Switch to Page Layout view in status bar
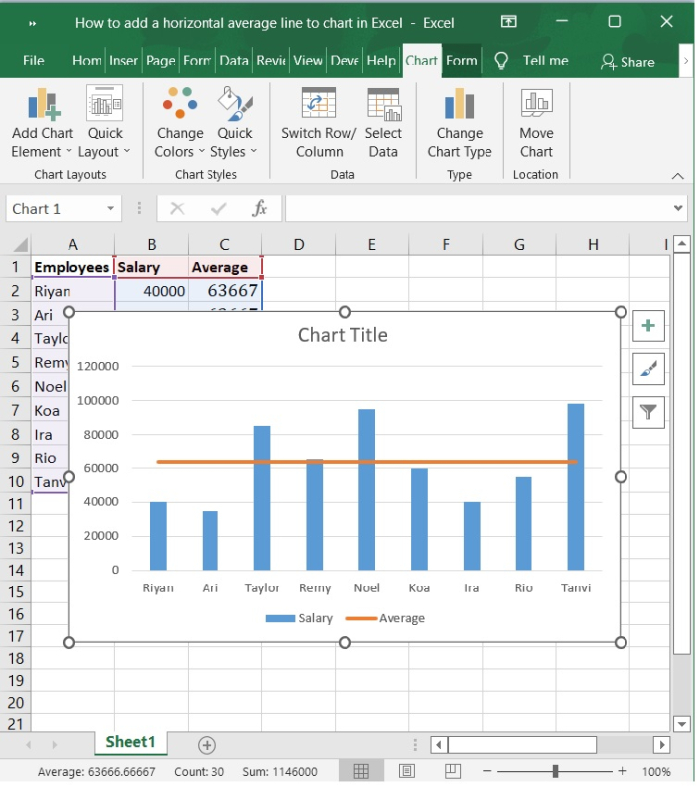700x787 pixels. [x=407, y=771]
